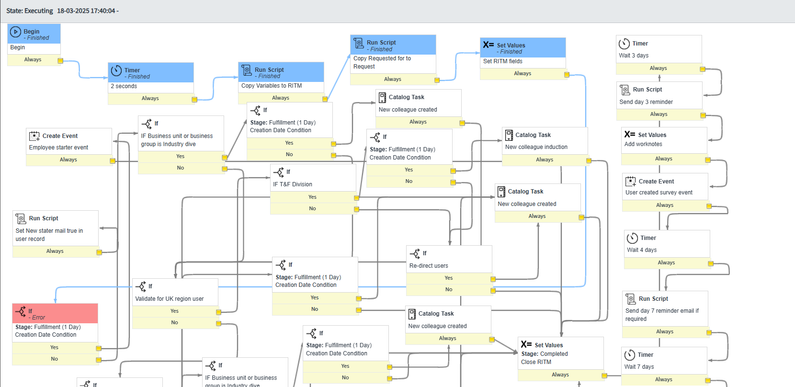Select the User created survey event activity

pos(665,187)
